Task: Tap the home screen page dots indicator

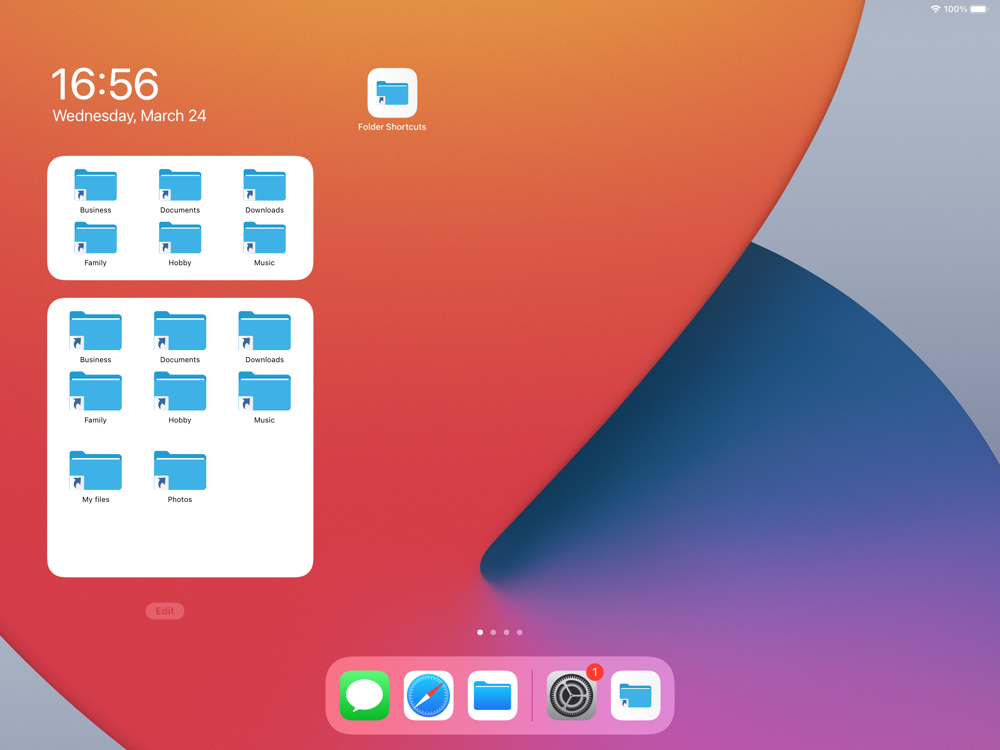Action: click(500, 633)
